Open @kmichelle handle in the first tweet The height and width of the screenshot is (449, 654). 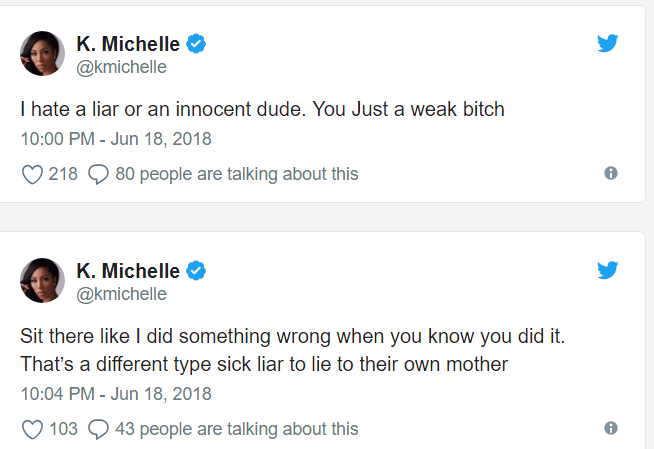click(x=121, y=67)
